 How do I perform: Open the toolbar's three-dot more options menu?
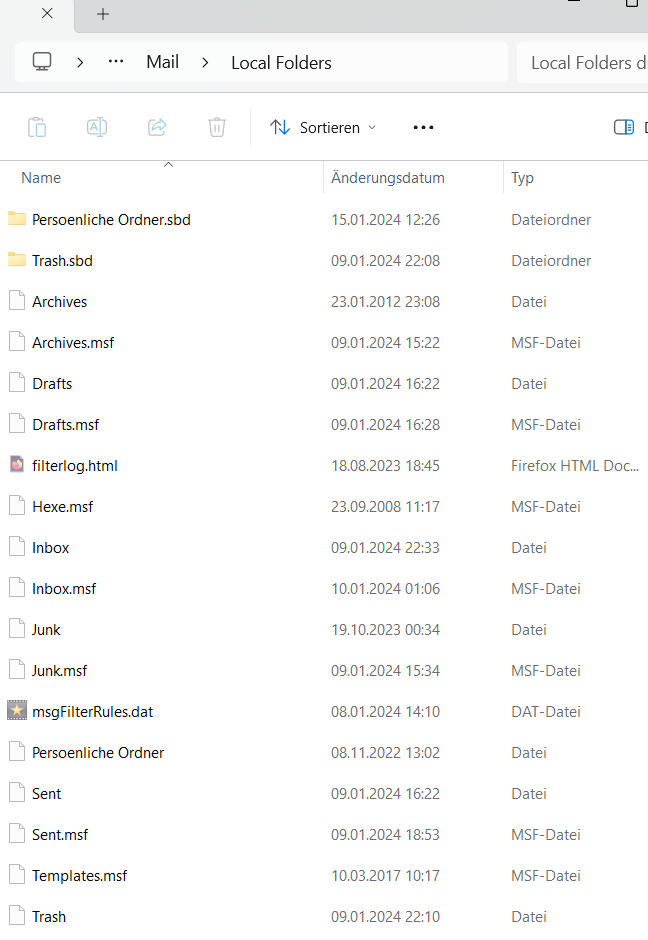coord(423,127)
